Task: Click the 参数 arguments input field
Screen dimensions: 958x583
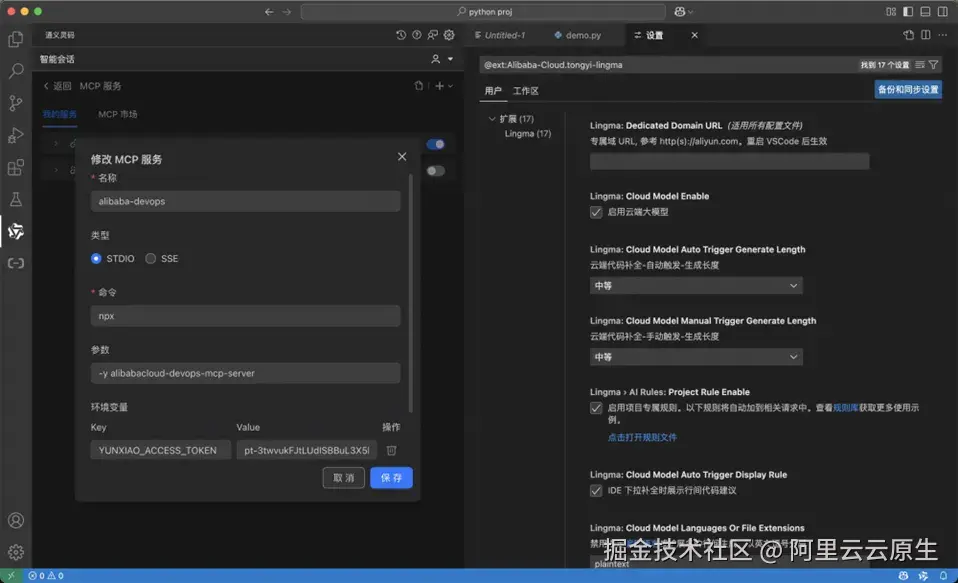Action: 246,373
